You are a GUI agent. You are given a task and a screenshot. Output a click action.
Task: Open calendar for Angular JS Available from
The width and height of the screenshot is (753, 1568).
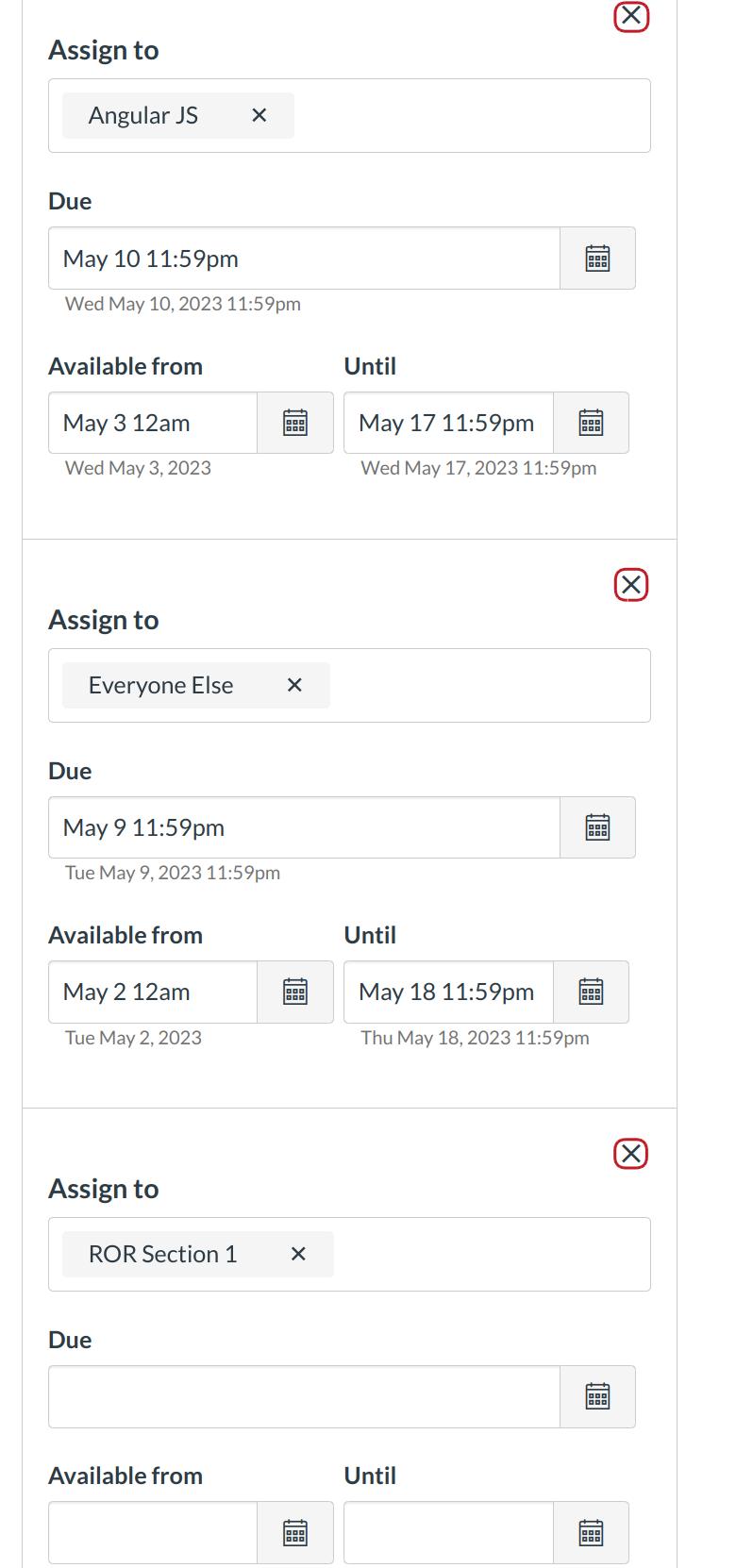[x=295, y=423]
